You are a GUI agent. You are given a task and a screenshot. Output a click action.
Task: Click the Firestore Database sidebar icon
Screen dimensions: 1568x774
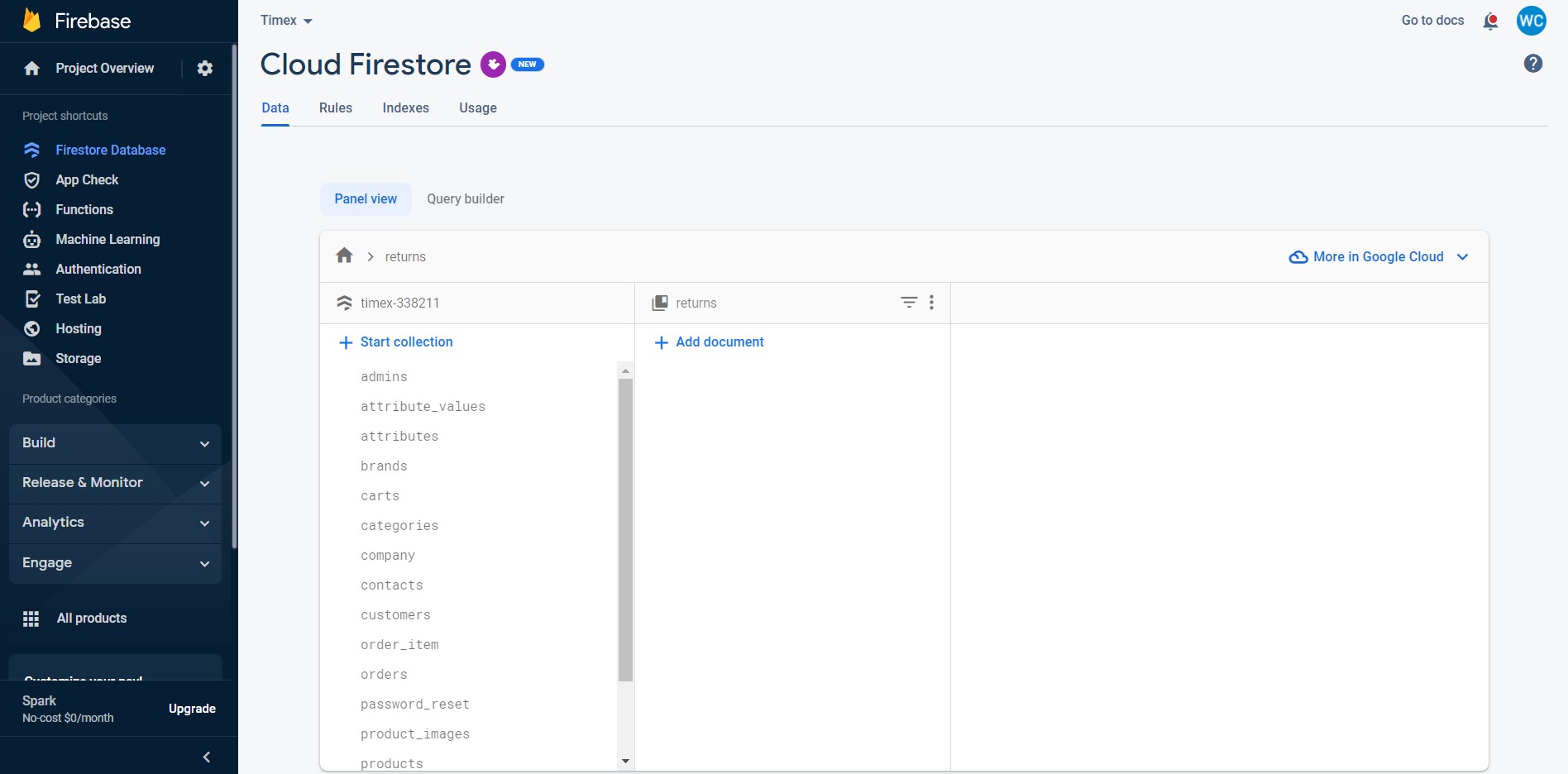[x=32, y=150]
